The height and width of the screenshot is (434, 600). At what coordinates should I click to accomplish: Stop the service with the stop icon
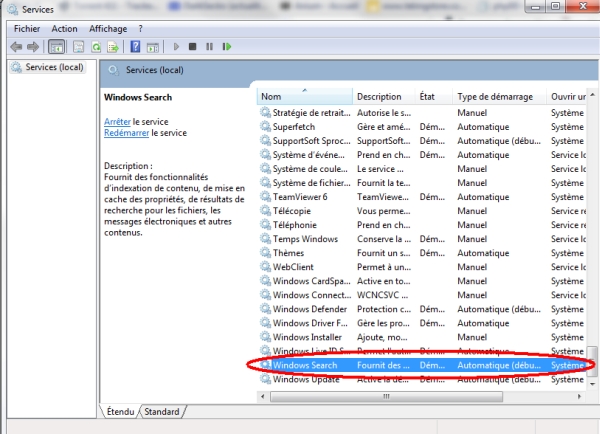coord(192,47)
